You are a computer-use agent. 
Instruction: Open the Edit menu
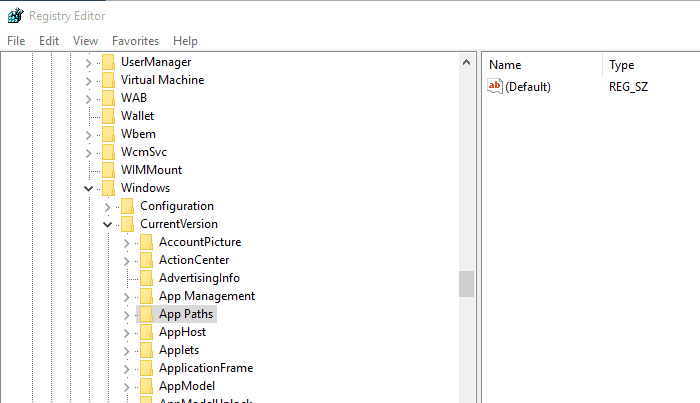click(x=49, y=41)
